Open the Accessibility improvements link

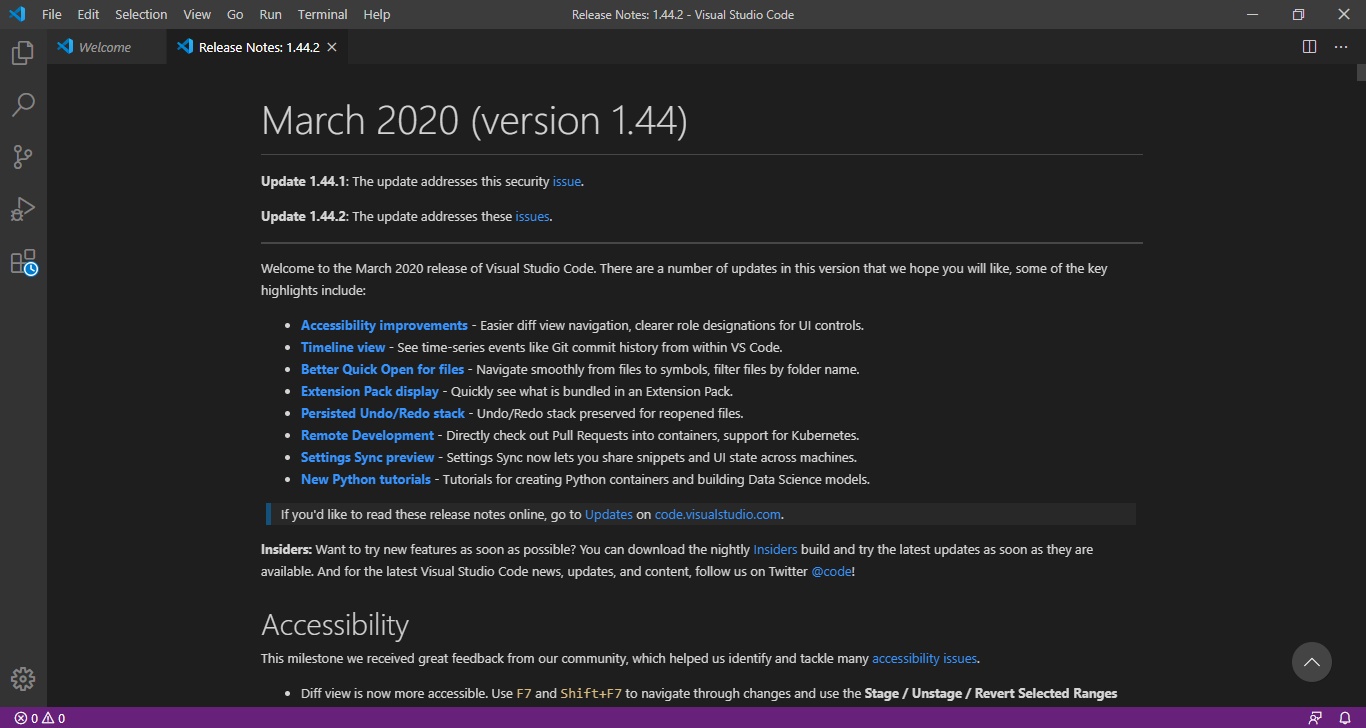point(384,325)
